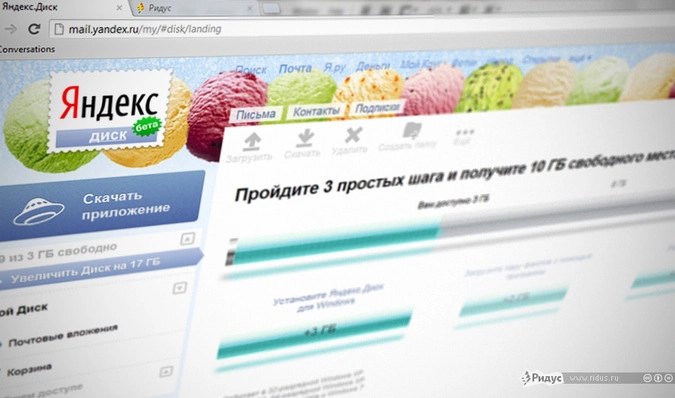Screen dimensions: 675x398
Task: Open the three-dots Ещё menu
Action: tap(464, 132)
